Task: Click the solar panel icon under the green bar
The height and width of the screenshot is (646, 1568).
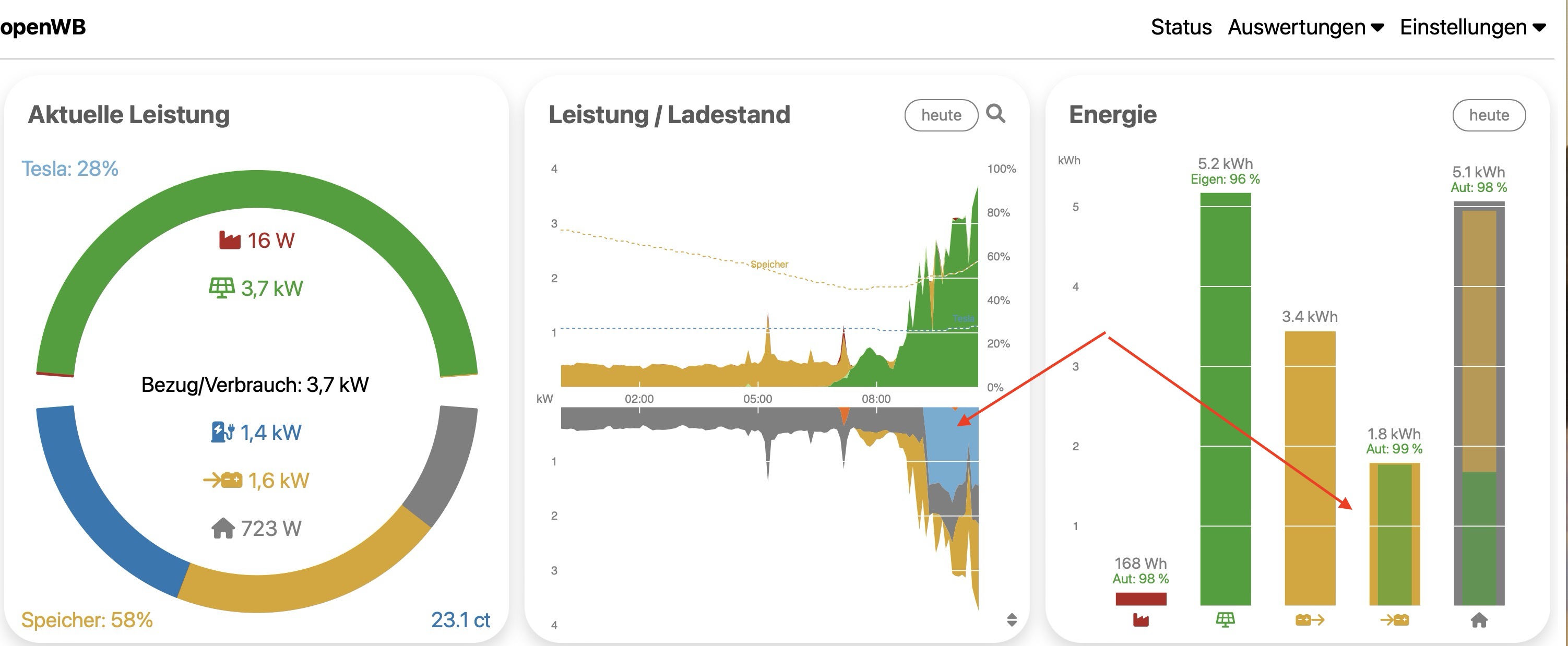Action: tap(1225, 620)
